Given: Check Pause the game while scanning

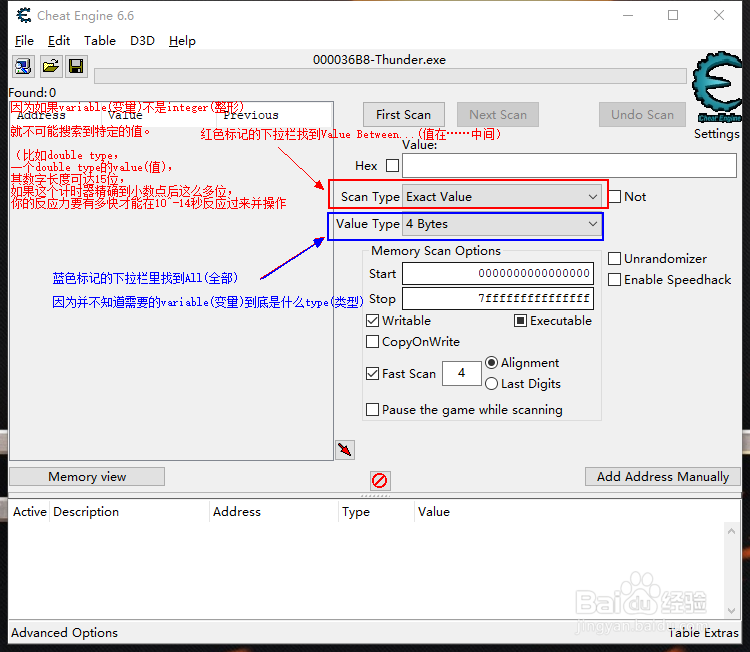Looking at the screenshot, I should [x=372, y=409].
